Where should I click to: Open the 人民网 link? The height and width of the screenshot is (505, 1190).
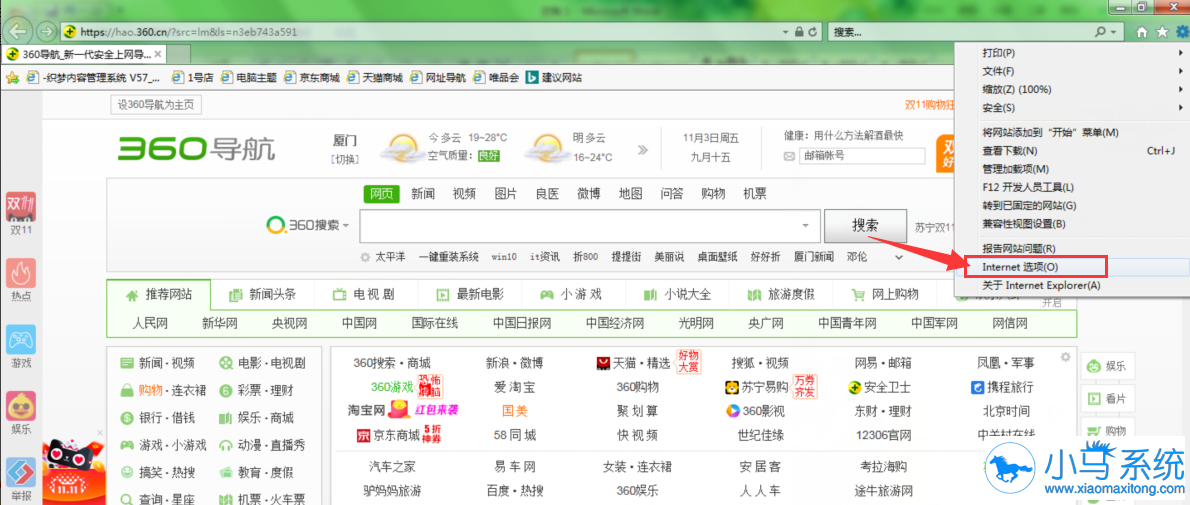[x=150, y=324]
